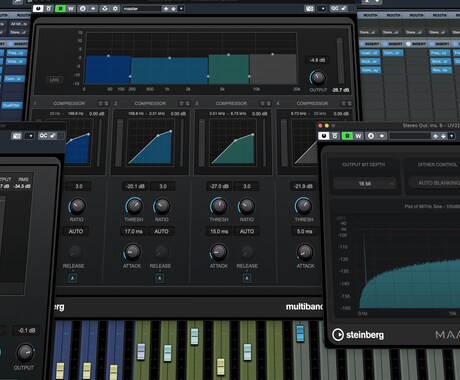Take plugin snapshot camera icon in multiband compressor

tap(309, 8)
